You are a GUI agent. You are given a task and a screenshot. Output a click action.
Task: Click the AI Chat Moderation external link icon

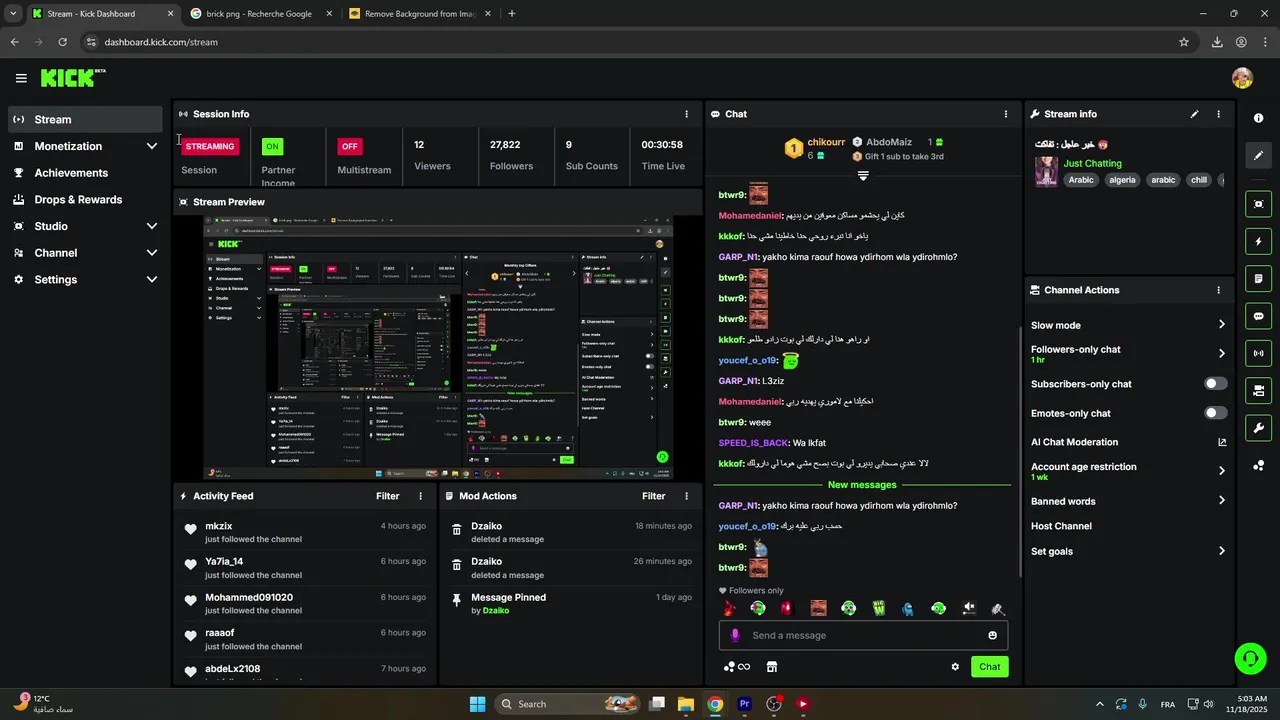click(1222, 442)
